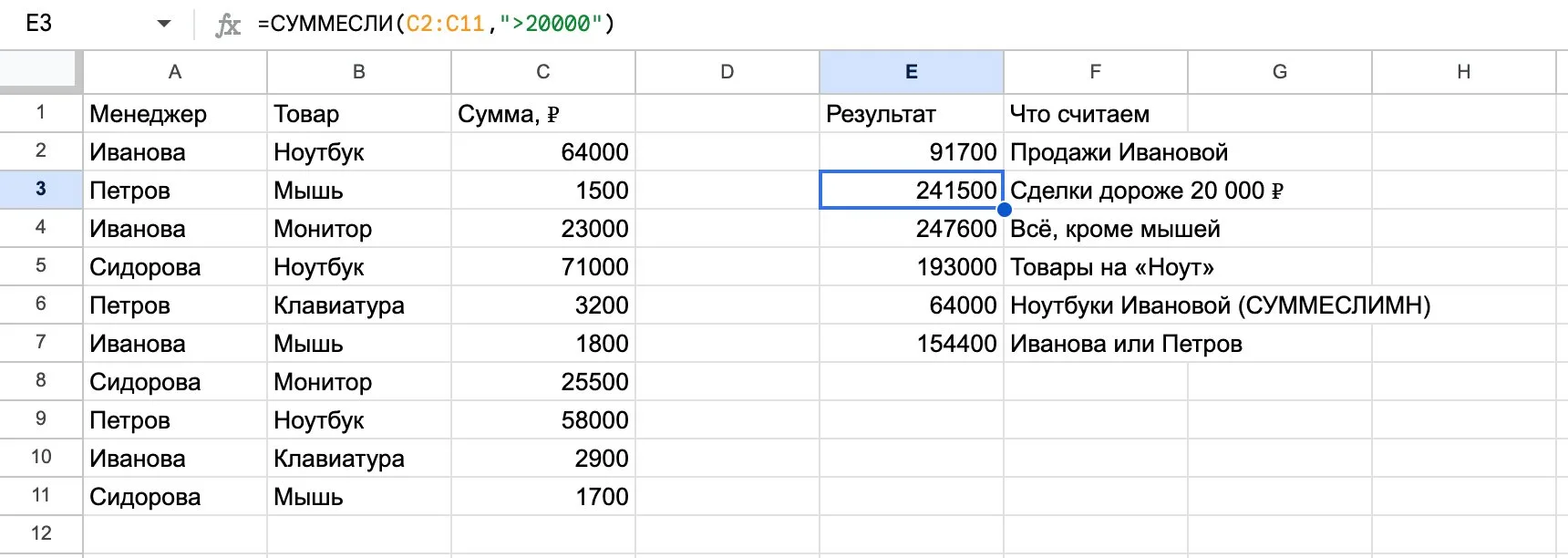
Task: Select column H header
Action: coord(1464,72)
